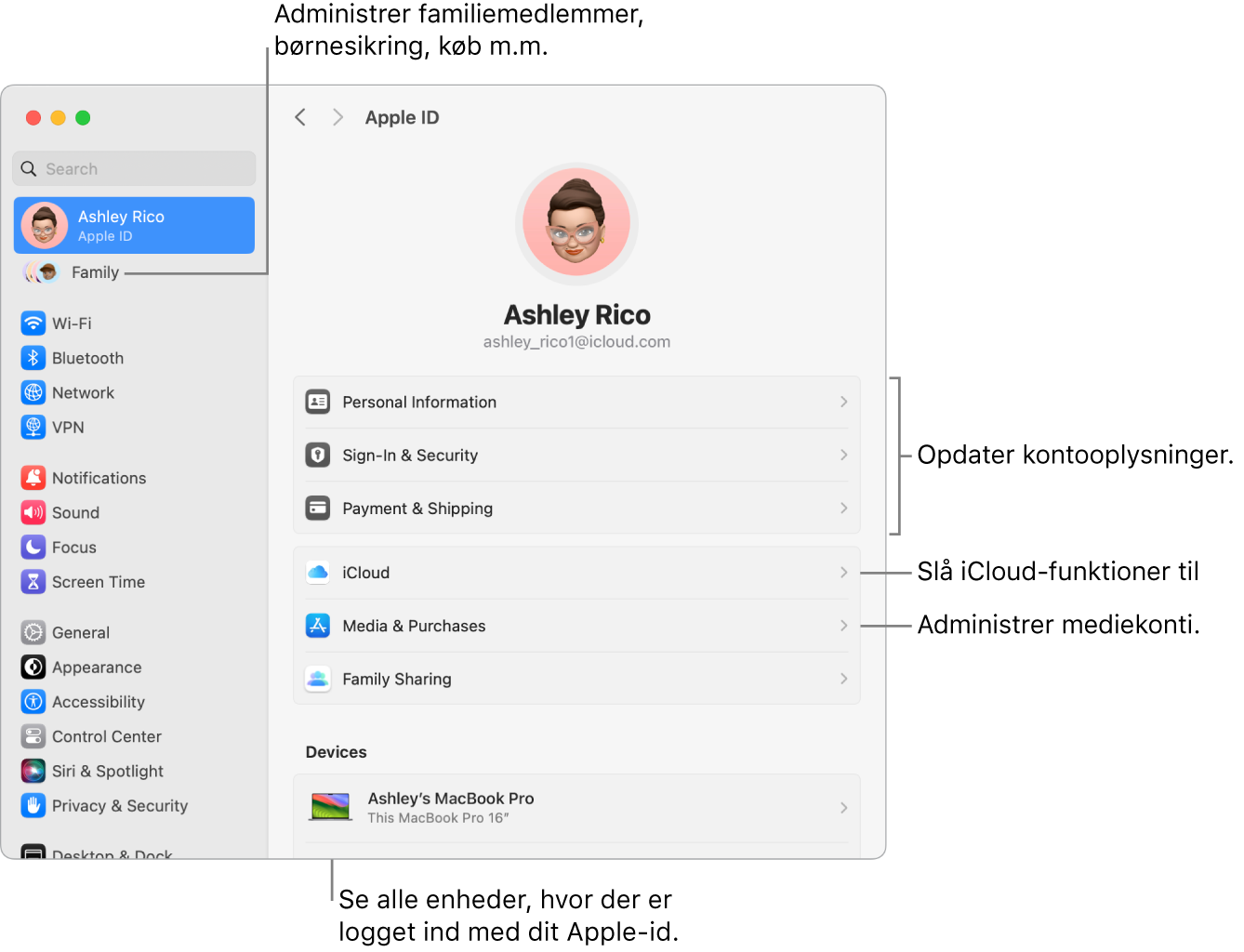
Task: Click the Control Center label
Action: pos(107,736)
